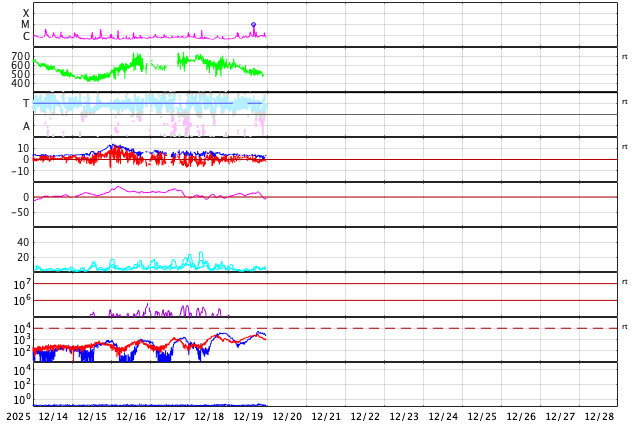Click the 10^7 axis tick label
This screenshot has width=634, height=424.
click(22, 285)
